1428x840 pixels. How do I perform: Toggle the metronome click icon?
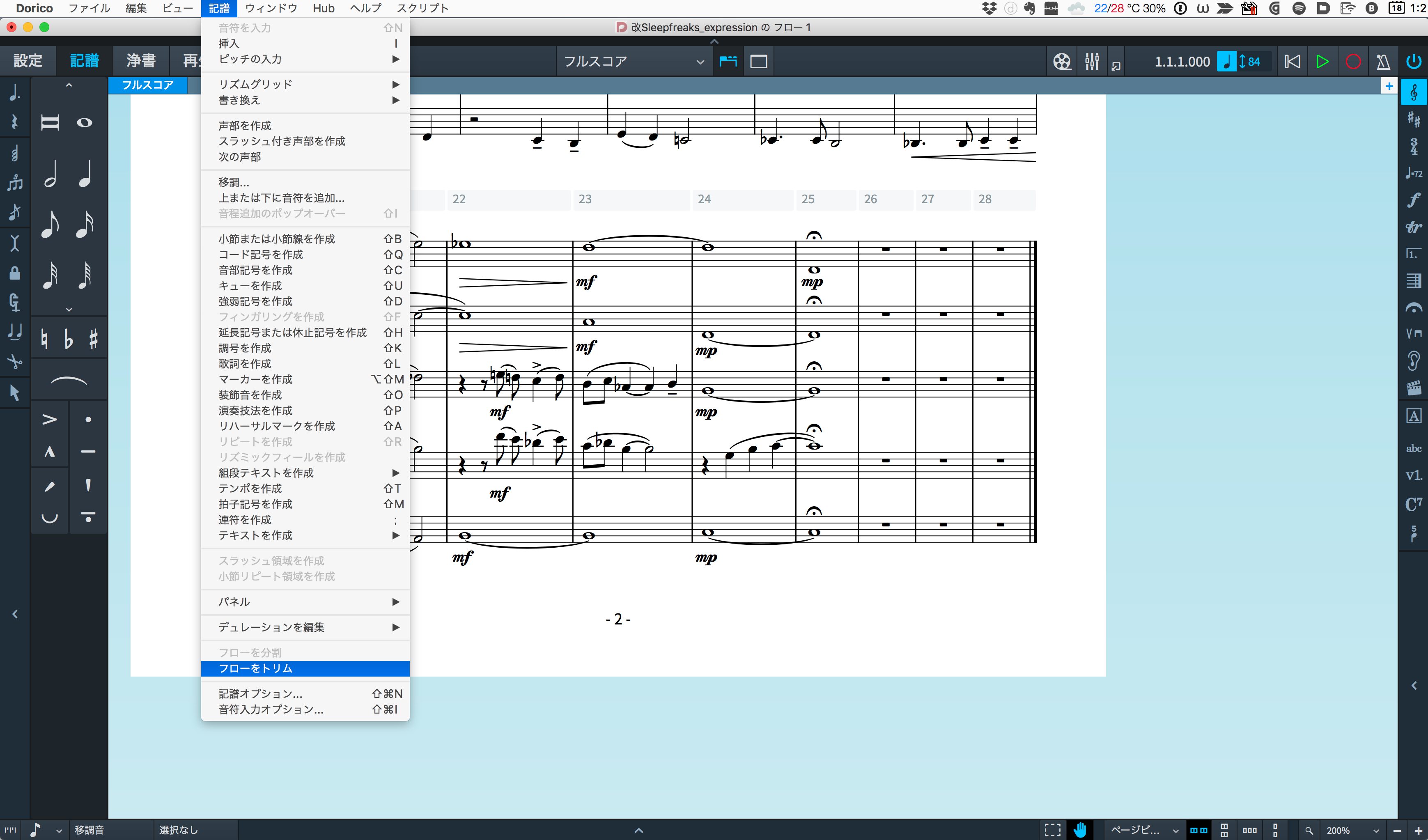(x=1383, y=61)
